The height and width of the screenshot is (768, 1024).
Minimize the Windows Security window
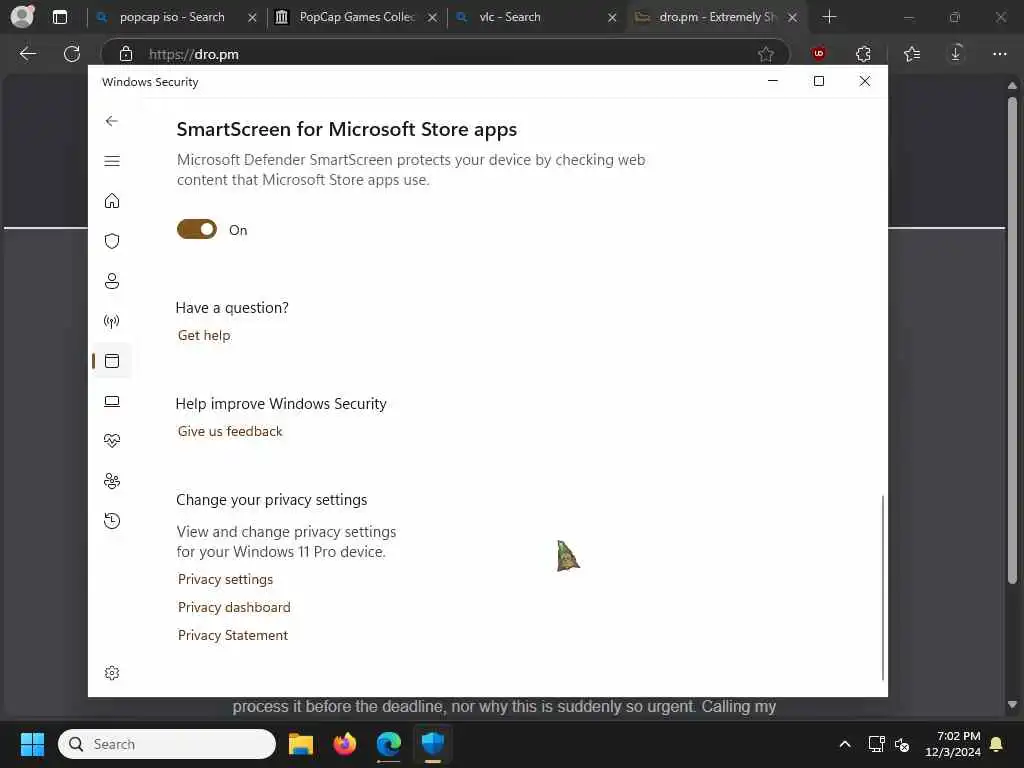pyautogui.click(x=773, y=81)
